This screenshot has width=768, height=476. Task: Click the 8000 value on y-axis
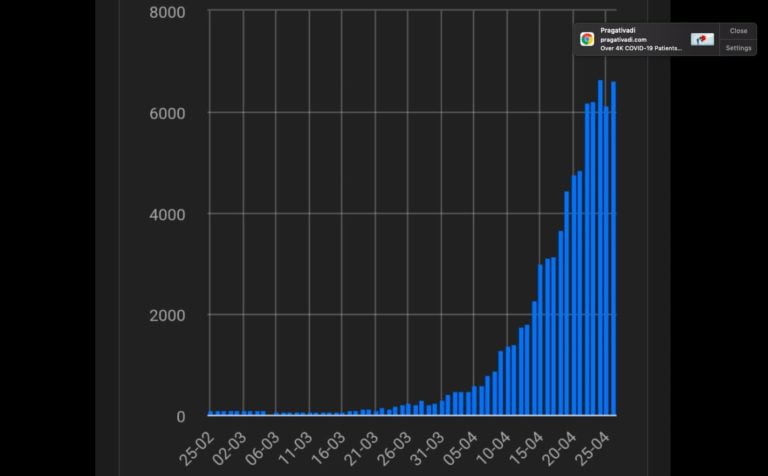pyautogui.click(x=166, y=12)
